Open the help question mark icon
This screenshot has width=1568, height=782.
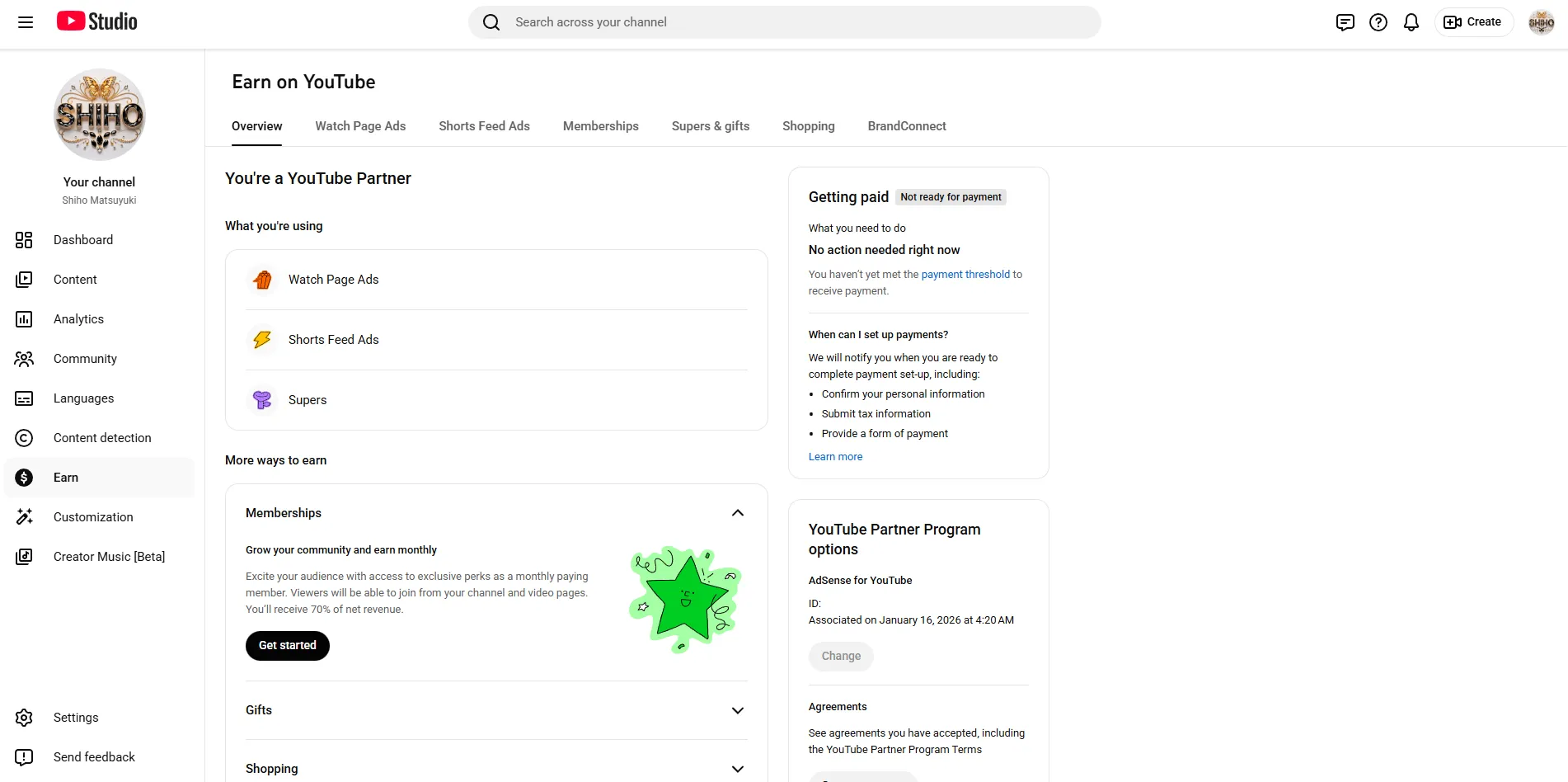tap(1378, 22)
